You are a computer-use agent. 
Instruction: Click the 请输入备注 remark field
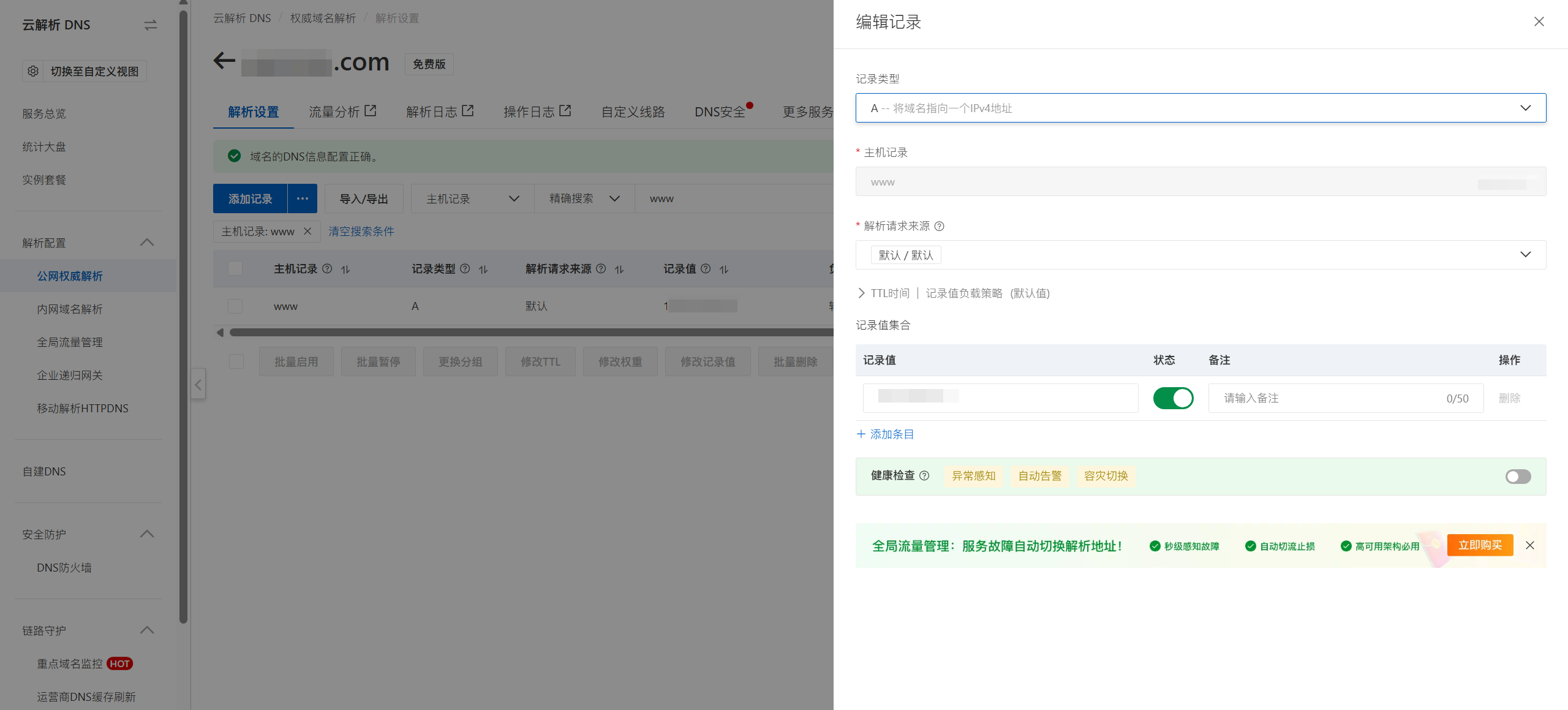pos(1346,398)
